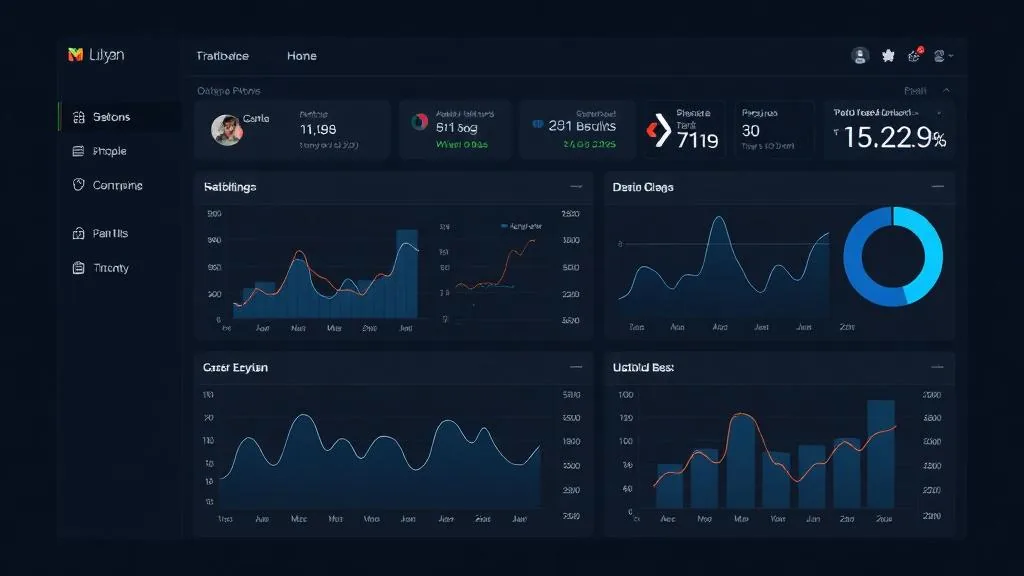Click the star icon in the top bar
The height and width of the screenshot is (576, 1024).
(x=888, y=55)
